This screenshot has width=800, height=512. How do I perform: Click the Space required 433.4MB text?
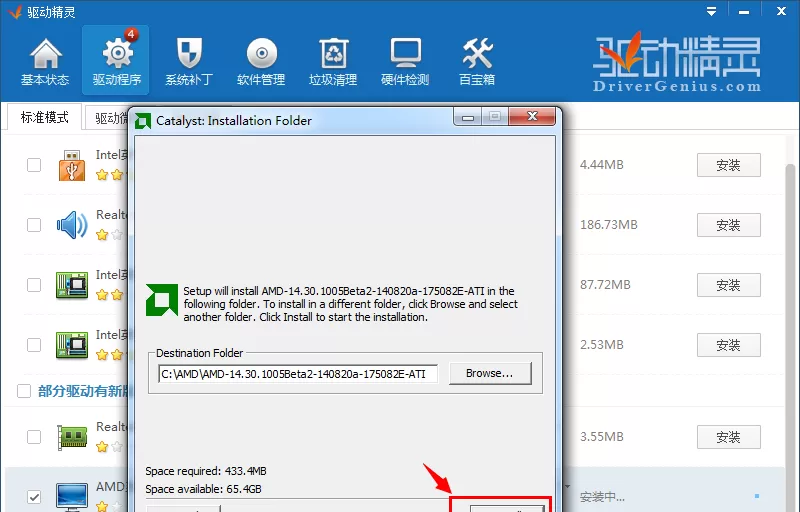pyautogui.click(x=206, y=471)
